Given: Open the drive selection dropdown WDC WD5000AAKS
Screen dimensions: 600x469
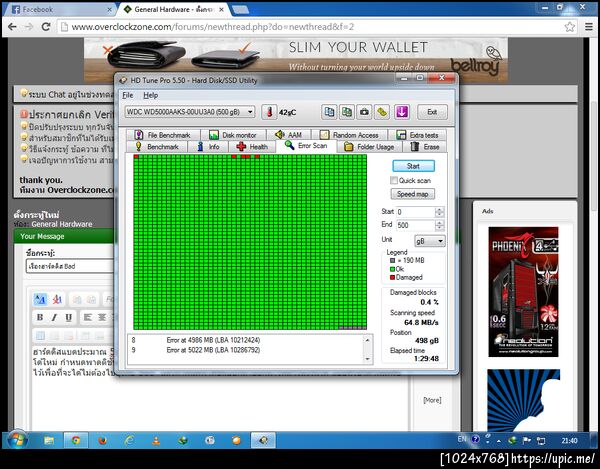Looking at the screenshot, I should (190, 112).
